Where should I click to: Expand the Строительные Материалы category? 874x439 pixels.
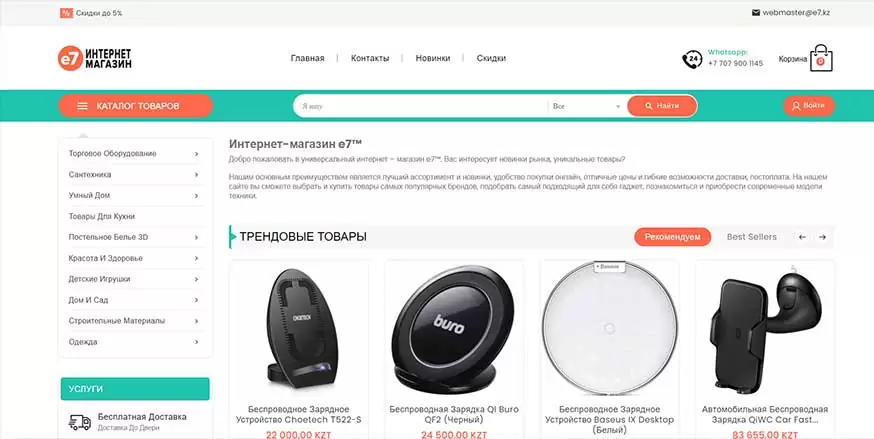134,321
